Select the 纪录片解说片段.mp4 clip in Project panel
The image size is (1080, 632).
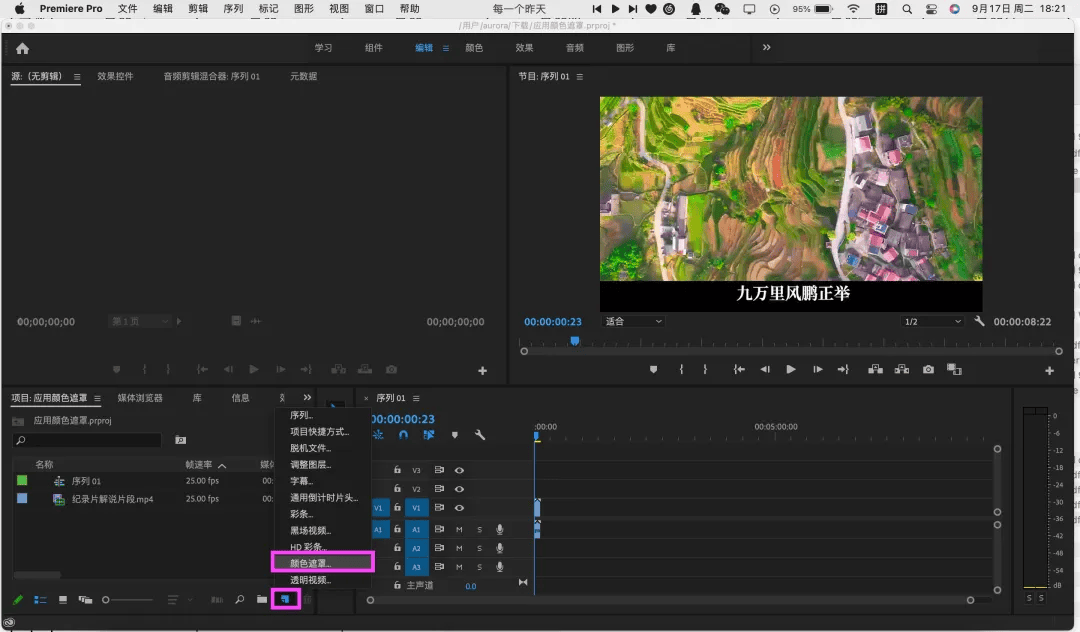[113, 499]
